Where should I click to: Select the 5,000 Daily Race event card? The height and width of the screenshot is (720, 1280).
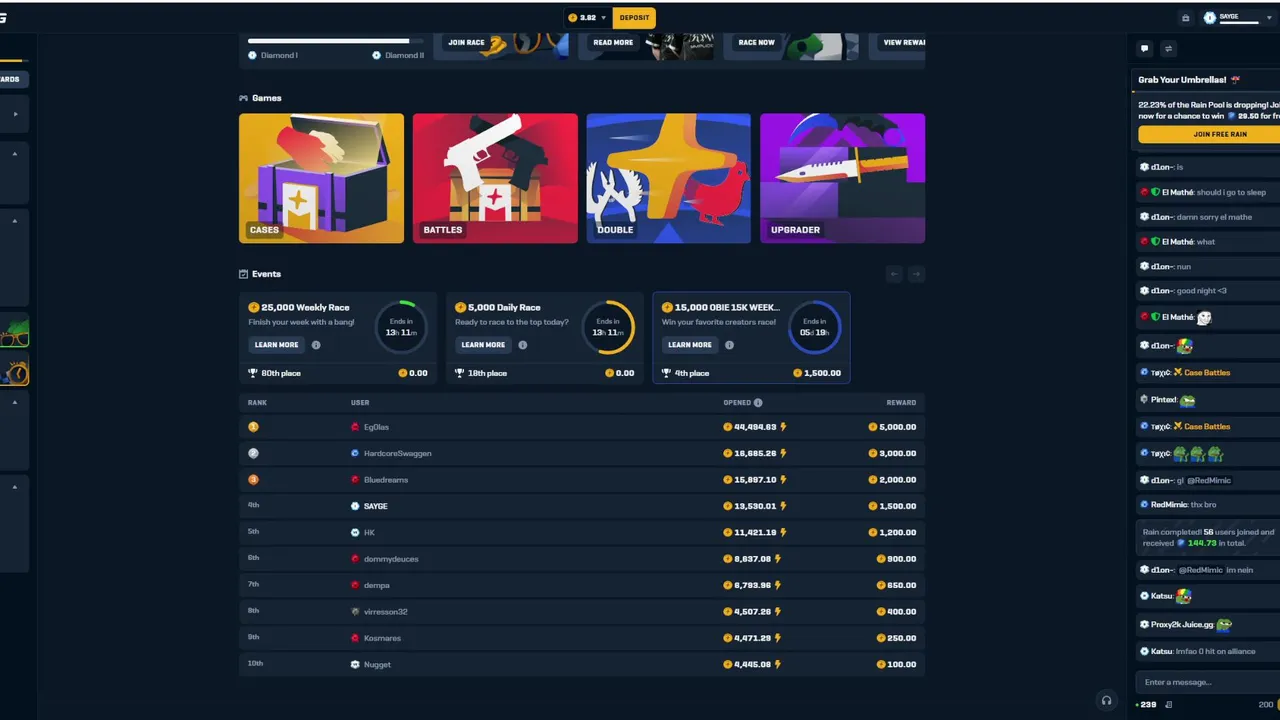point(545,338)
